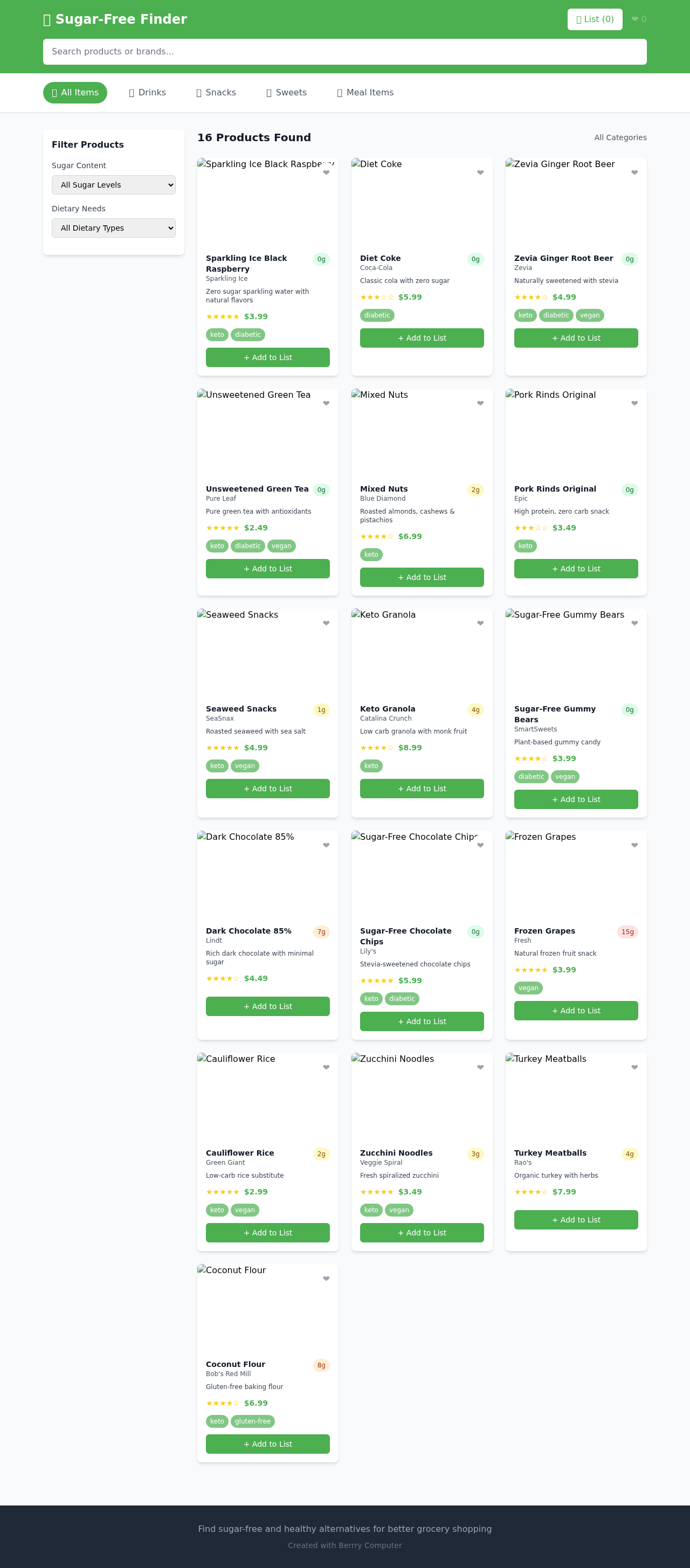690x1568 pixels.
Task: Toggle favorite for Turkey Meatballs
Action: [634, 1068]
